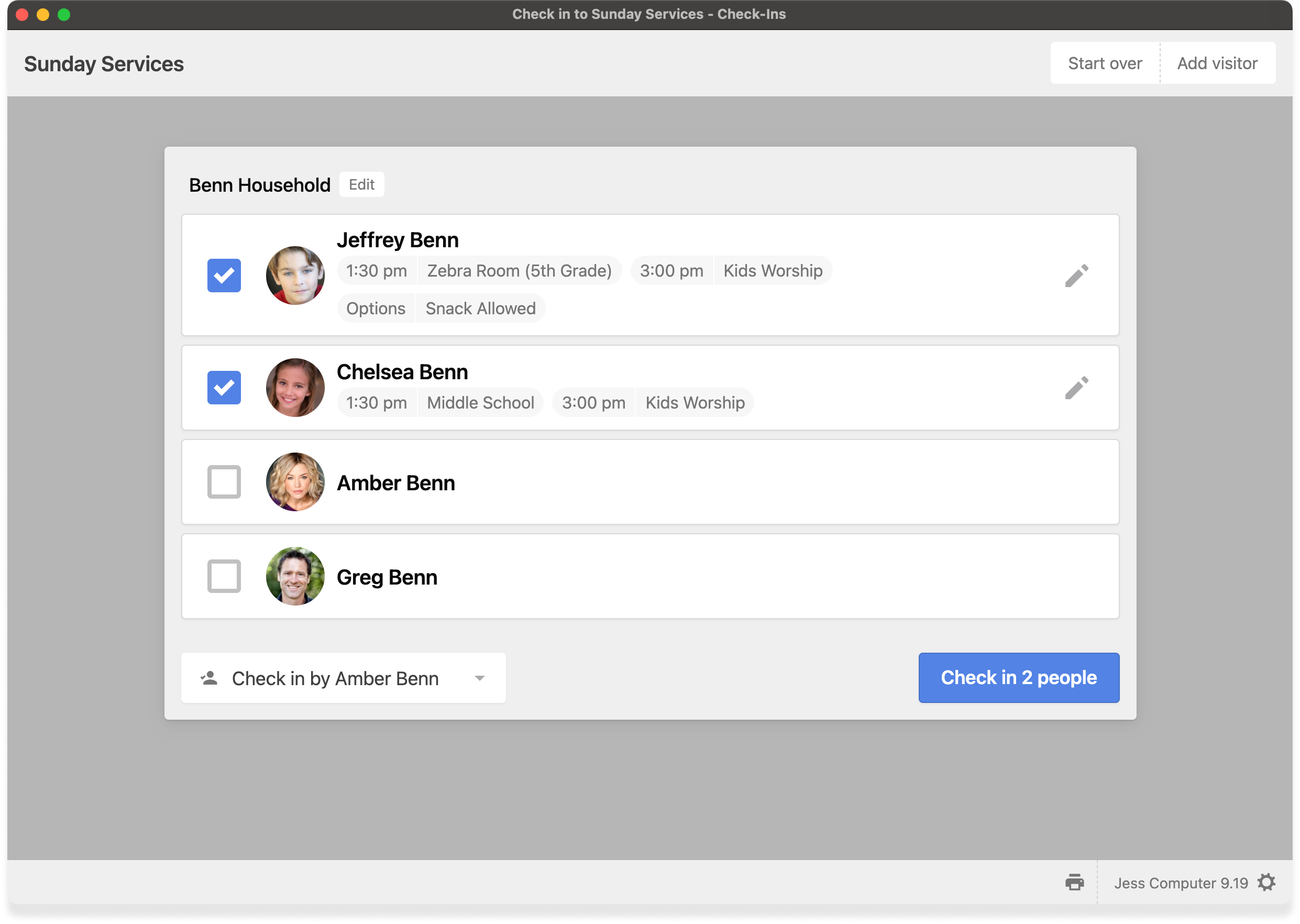Edit the Benn Household name

point(362,184)
